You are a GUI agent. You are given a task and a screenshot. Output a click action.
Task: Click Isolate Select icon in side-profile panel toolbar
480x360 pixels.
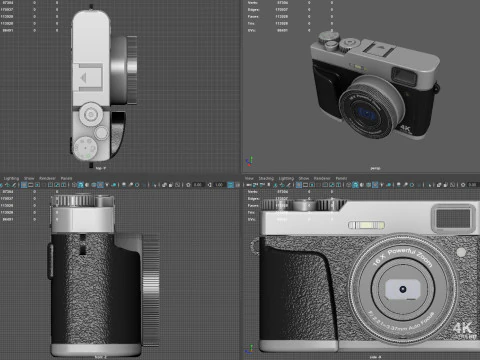[155, 185]
